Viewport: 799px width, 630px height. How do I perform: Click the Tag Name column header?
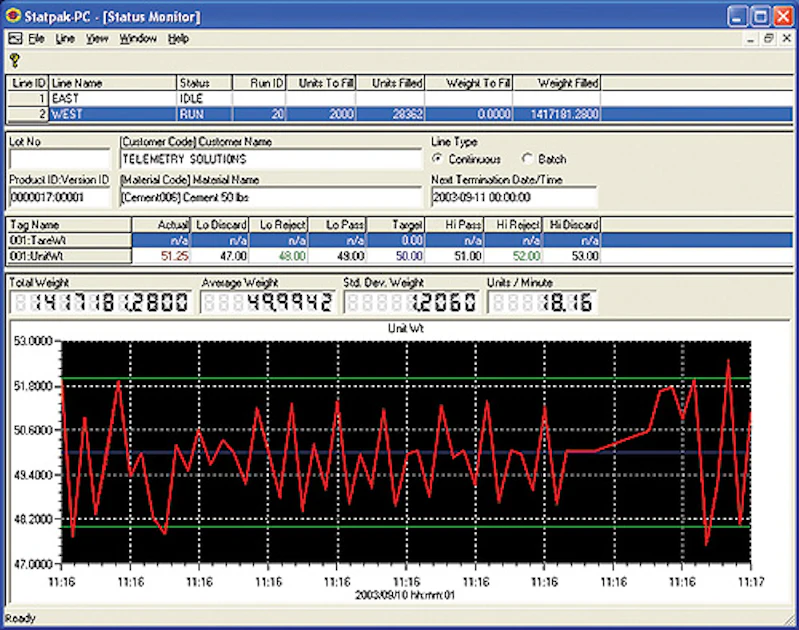point(69,225)
